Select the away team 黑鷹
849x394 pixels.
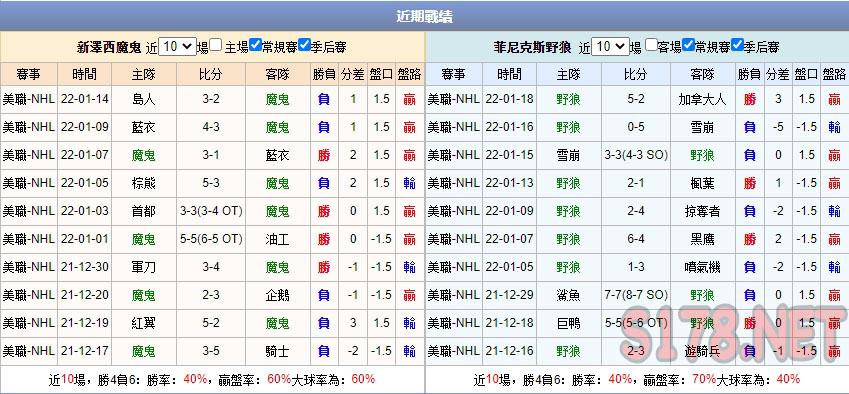[702, 239]
